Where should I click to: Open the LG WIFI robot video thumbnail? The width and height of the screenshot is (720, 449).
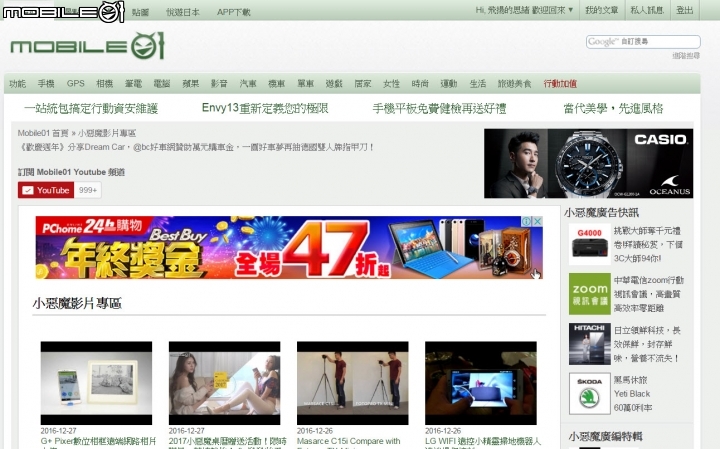click(481, 383)
